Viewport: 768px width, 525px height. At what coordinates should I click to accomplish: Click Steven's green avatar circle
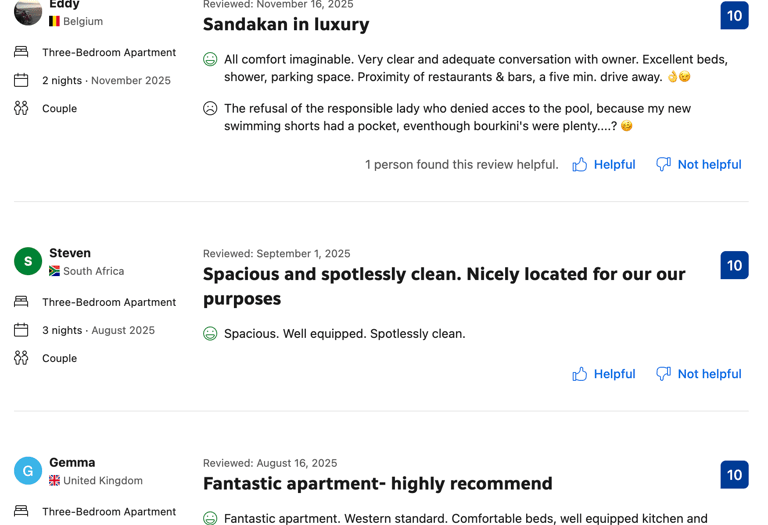tap(28, 262)
